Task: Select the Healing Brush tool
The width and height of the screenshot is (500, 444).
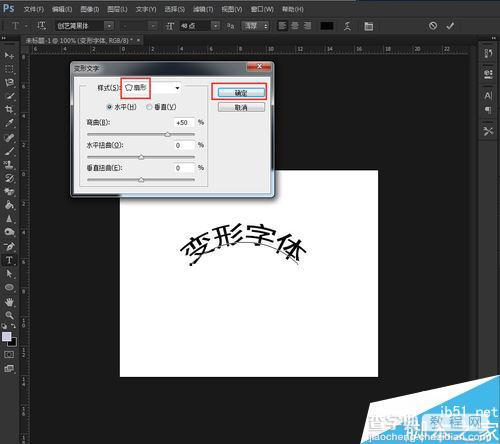Action: click(9, 137)
